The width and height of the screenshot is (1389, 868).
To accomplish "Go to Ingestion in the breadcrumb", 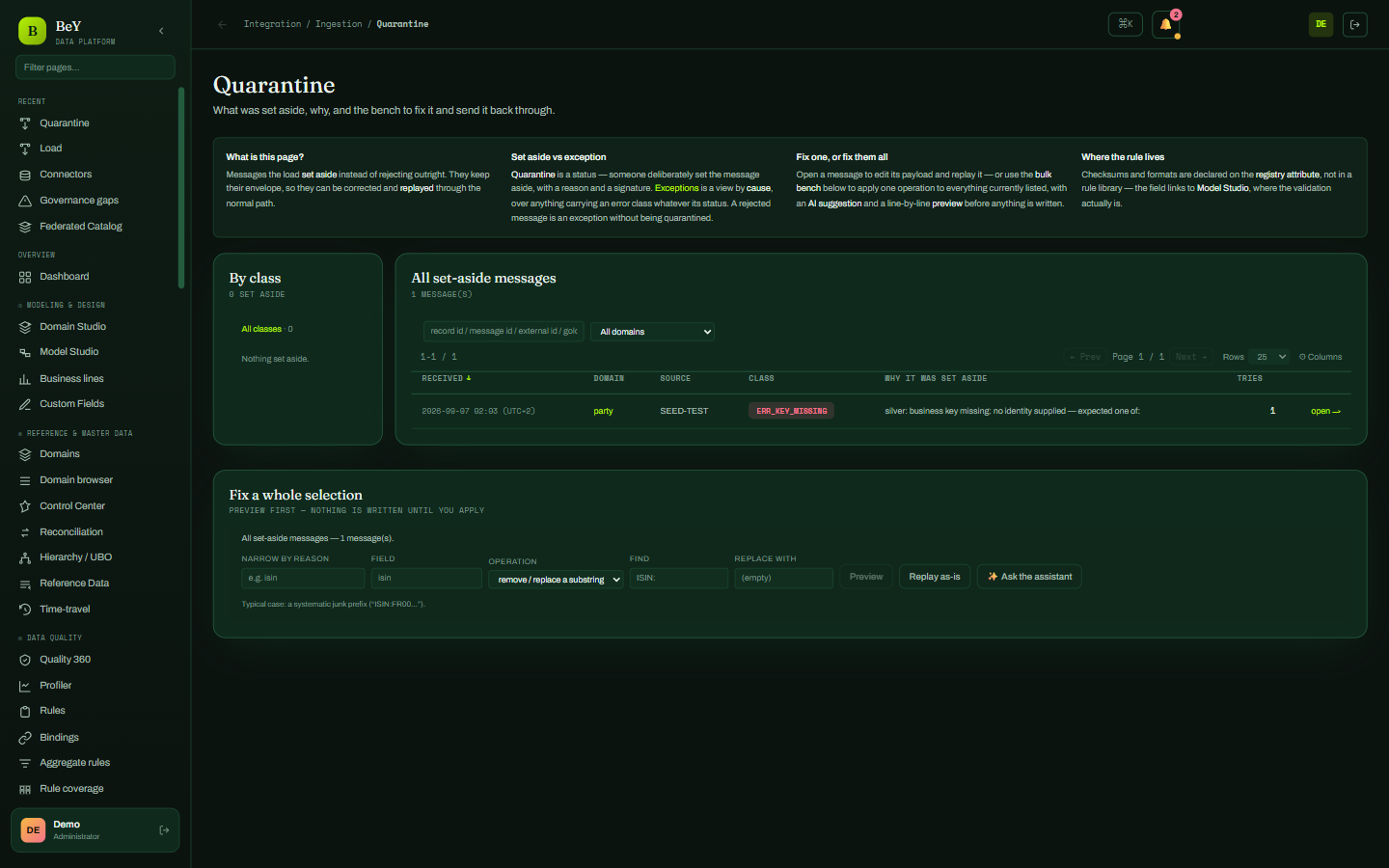I will 339,24.
